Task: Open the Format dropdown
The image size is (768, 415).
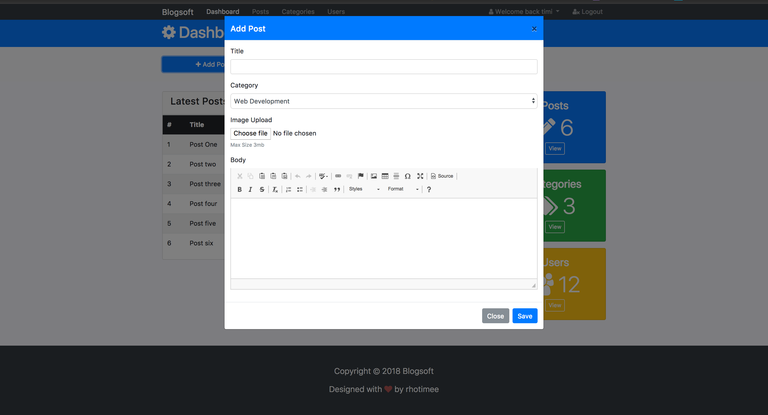Action: [x=403, y=189]
